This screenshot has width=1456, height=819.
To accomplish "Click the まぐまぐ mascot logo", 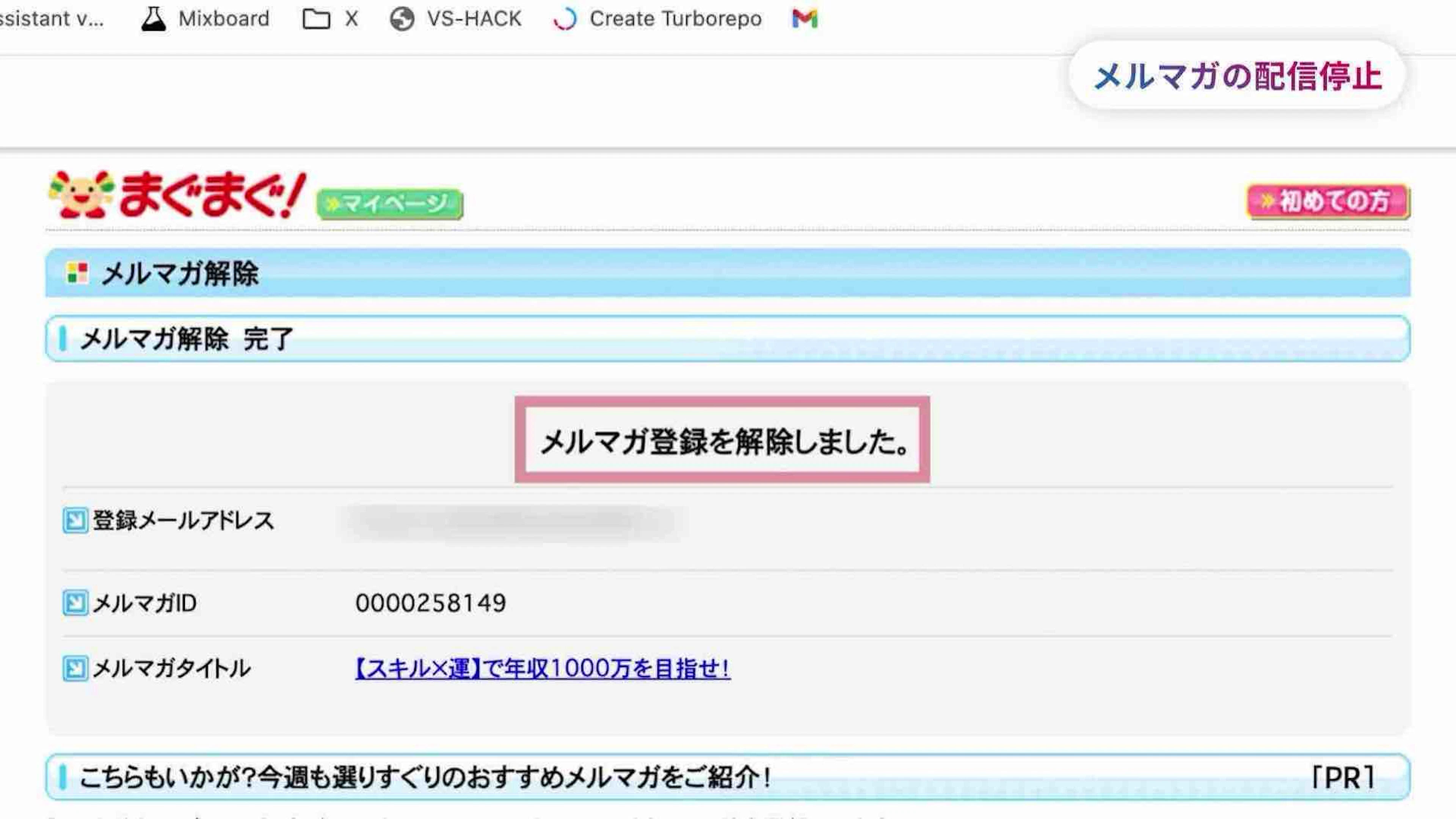I will point(81,194).
